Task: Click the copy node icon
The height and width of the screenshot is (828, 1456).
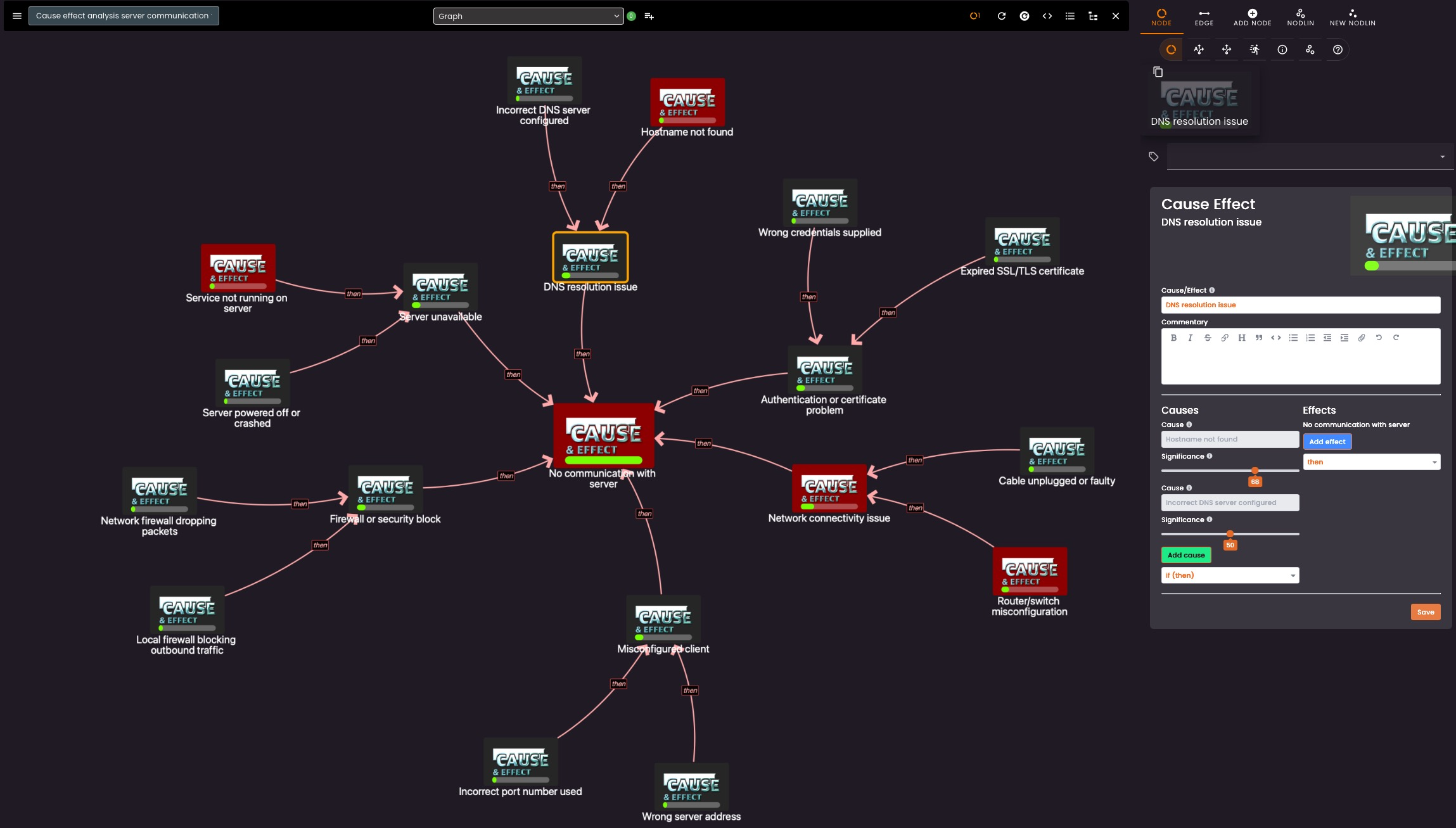Action: (1158, 72)
